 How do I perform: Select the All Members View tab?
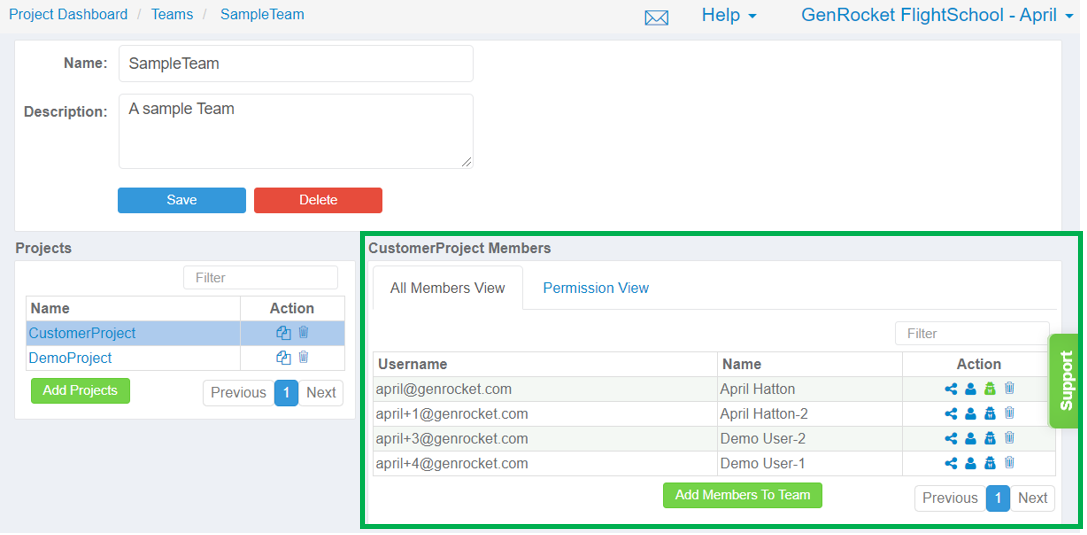(x=448, y=288)
